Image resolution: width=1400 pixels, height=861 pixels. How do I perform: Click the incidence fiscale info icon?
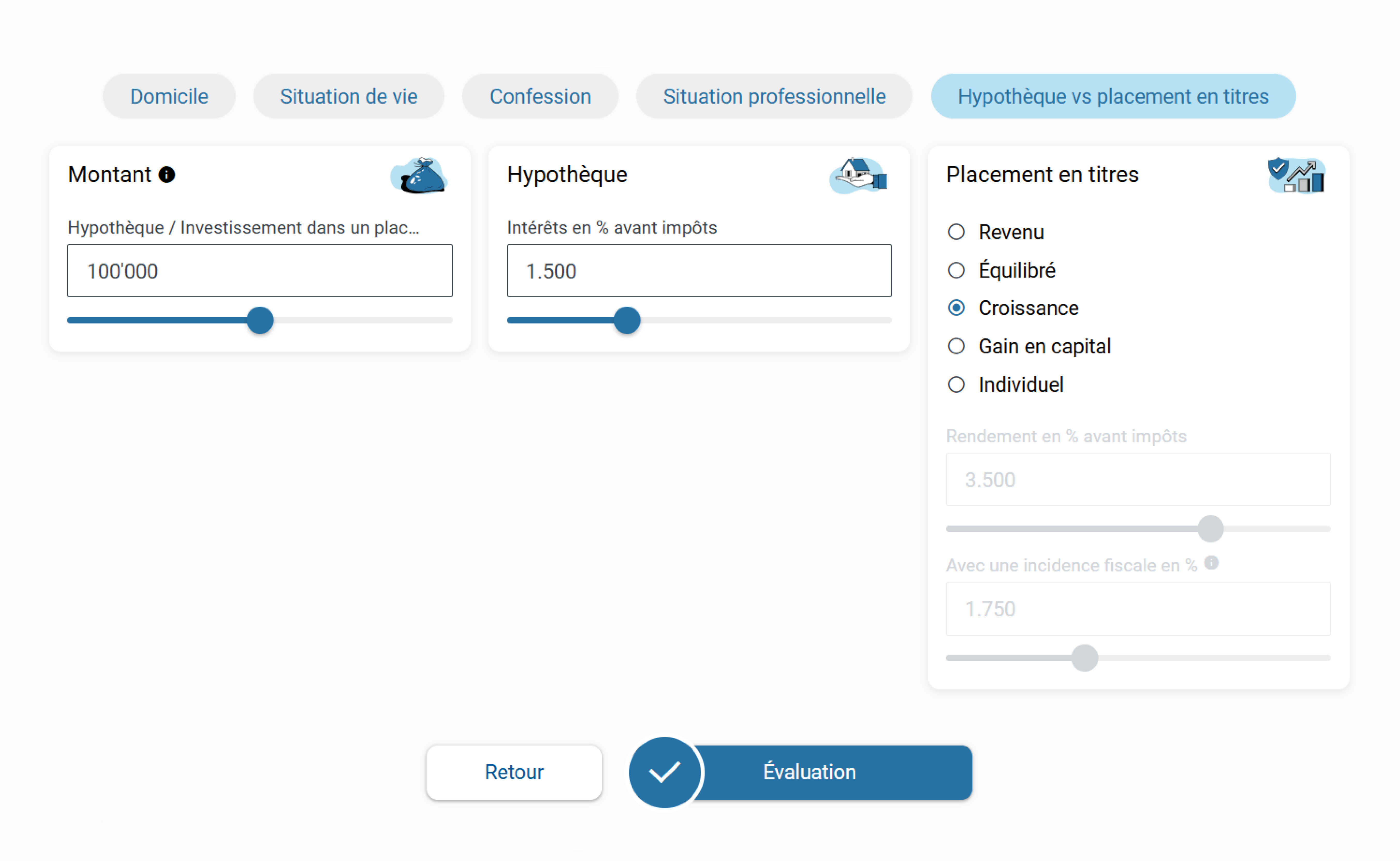coord(1212,563)
